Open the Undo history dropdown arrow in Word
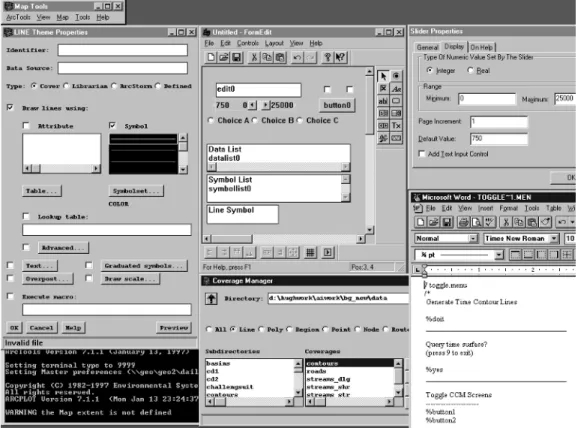 tap(572, 222)
